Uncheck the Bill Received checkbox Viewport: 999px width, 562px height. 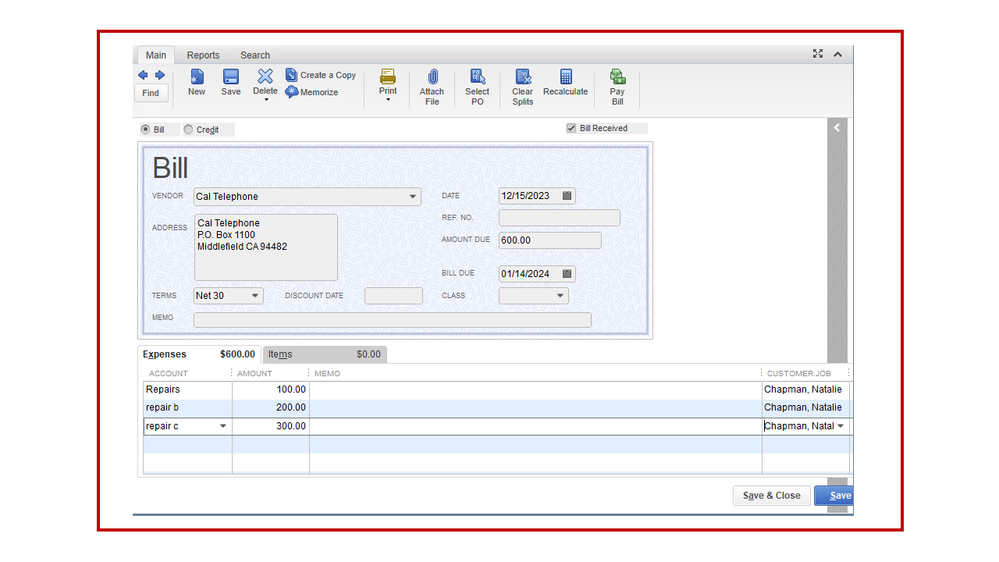pyautogui.click(x=571, y=129)
